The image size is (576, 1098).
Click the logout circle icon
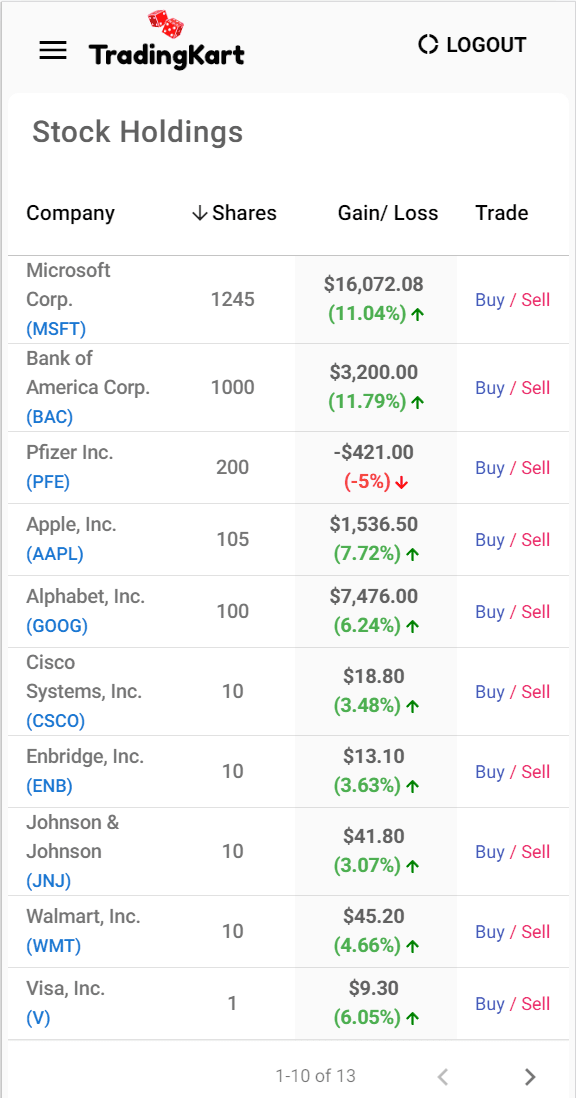pyautogui.click(x=428, y=44)
